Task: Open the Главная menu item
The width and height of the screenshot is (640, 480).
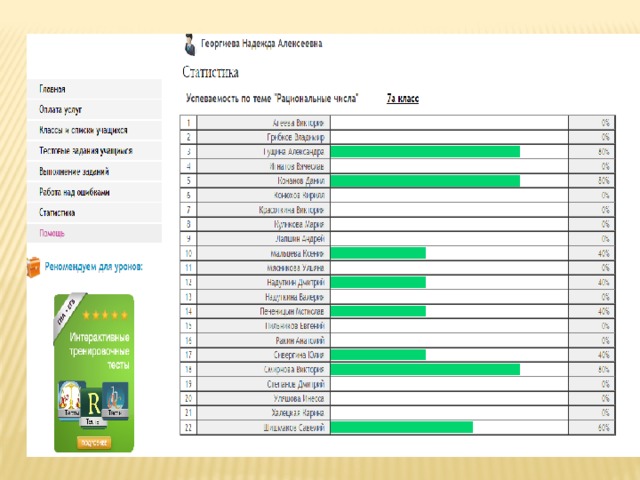Action: [94, 89]
